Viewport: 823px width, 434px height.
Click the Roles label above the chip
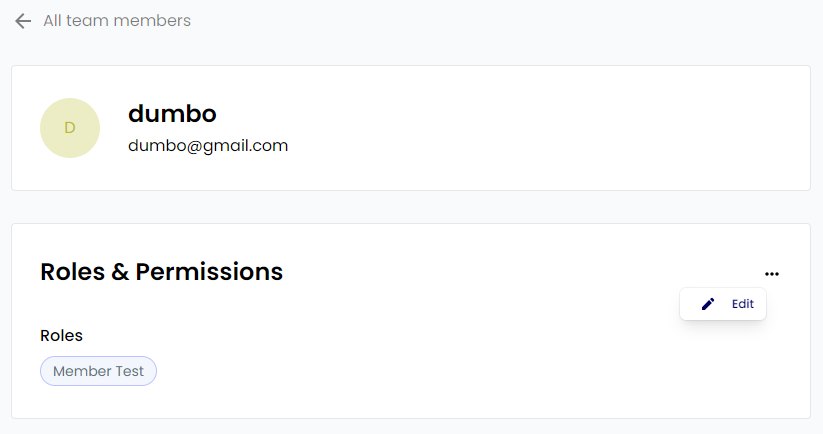(61, 335)
